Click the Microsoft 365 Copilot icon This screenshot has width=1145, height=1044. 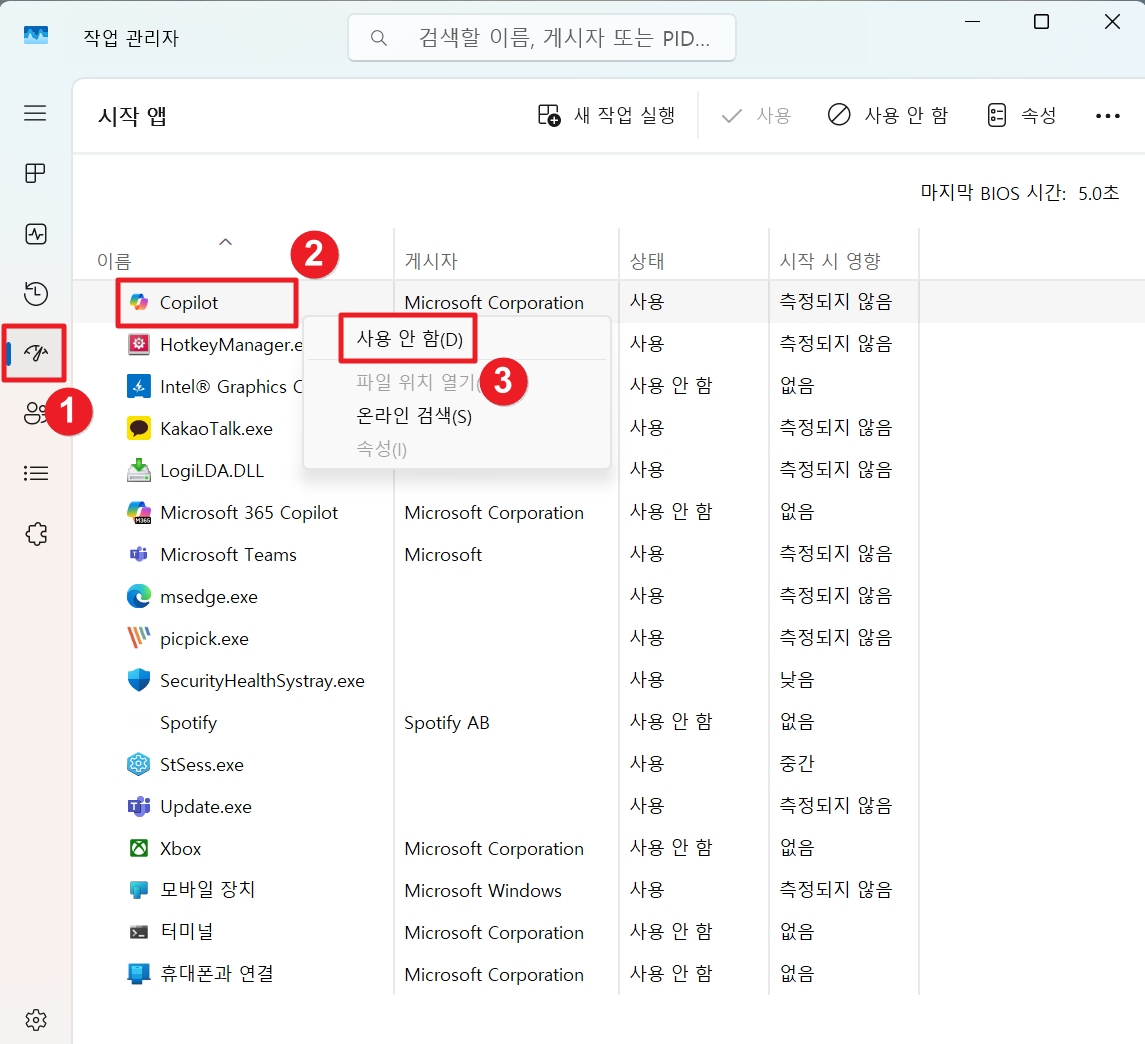pyautogui.click(x=139, y=513)
